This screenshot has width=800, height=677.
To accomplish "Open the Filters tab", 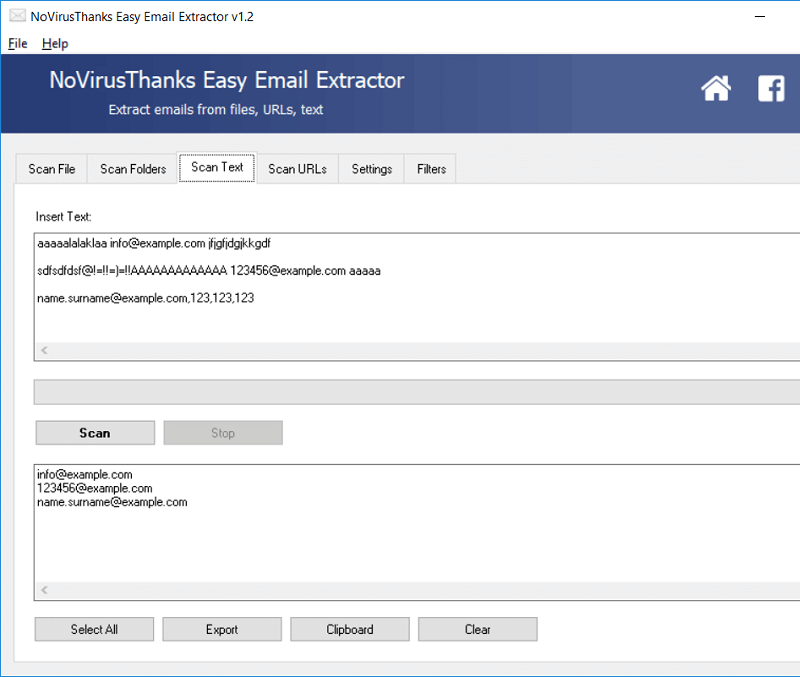I will pos(431,169).
